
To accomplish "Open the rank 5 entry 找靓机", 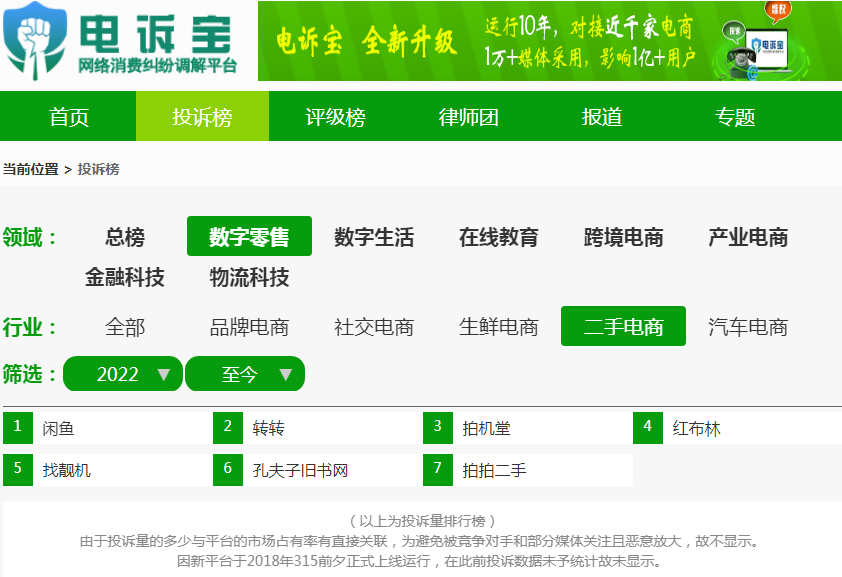I will point(108,470).
